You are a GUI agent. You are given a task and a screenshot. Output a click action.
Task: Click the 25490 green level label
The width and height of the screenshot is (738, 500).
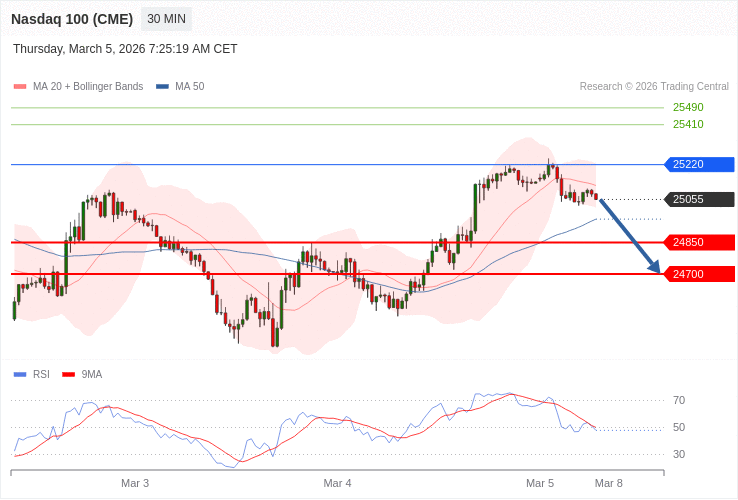[x=688, y=108]
